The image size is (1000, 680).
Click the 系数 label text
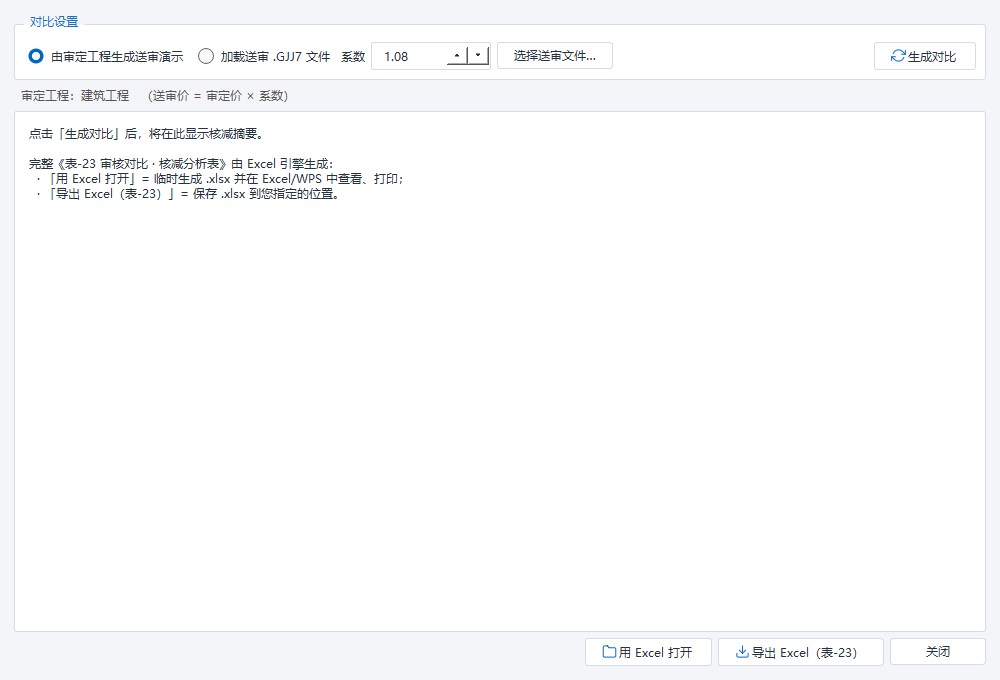coord(353,57)
